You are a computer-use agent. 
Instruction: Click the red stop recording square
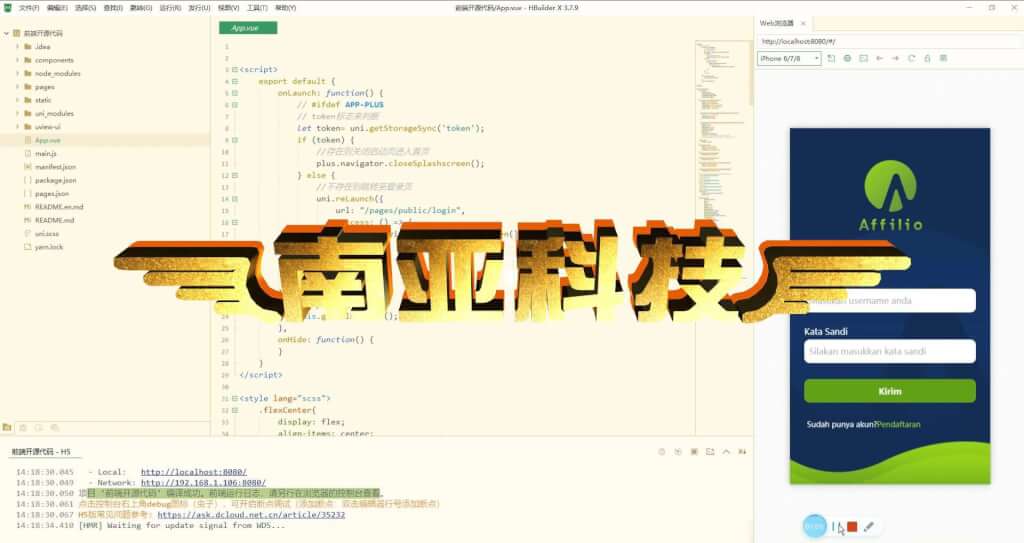(x=852, y=526)
